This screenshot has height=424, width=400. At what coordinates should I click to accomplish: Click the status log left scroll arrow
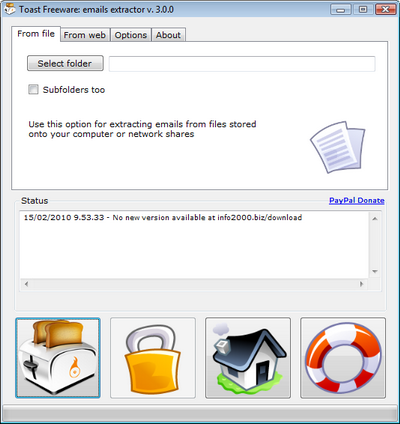26,284
